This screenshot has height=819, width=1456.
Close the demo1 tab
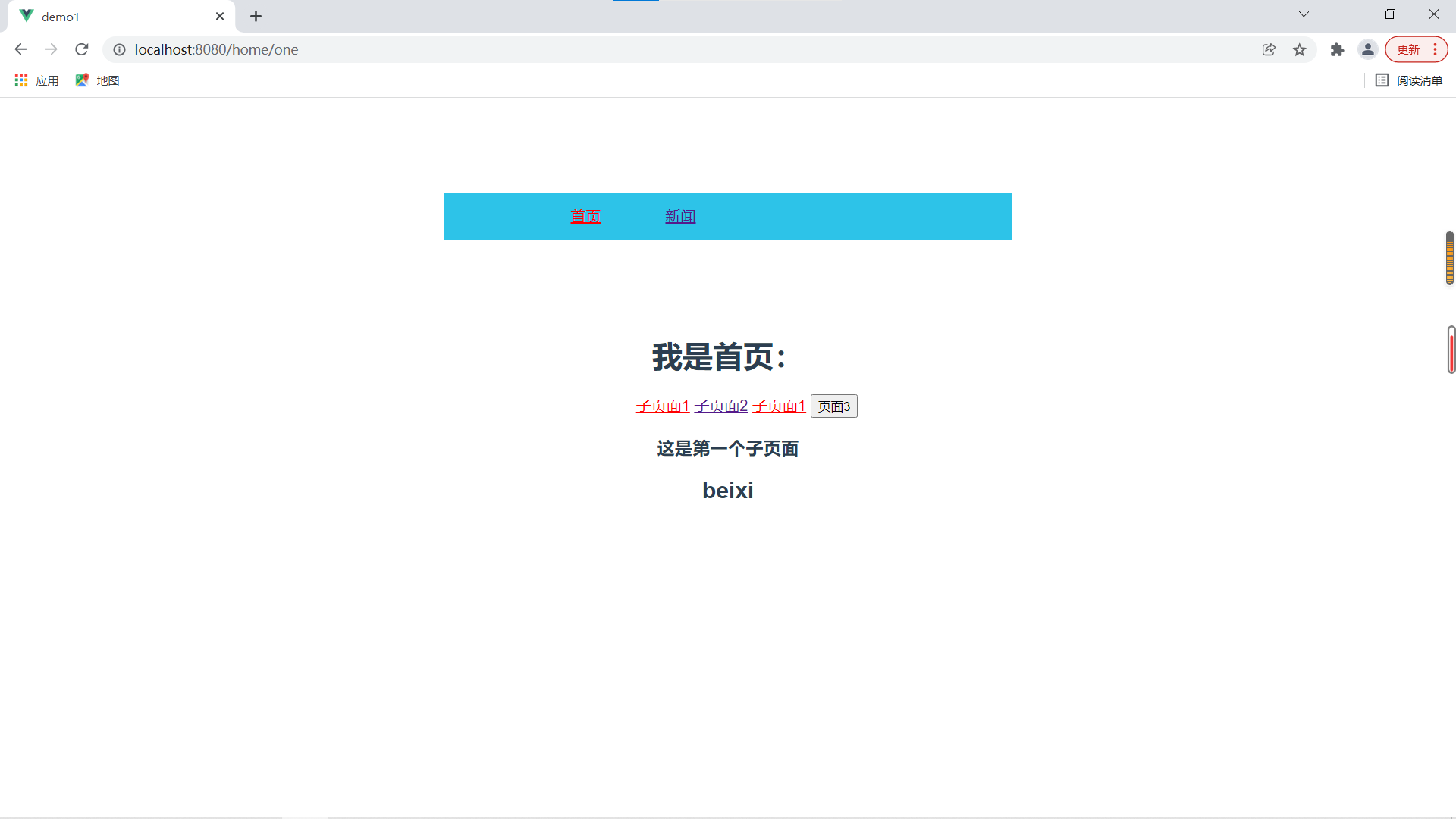pyautogui.click(x=220, y=16)
